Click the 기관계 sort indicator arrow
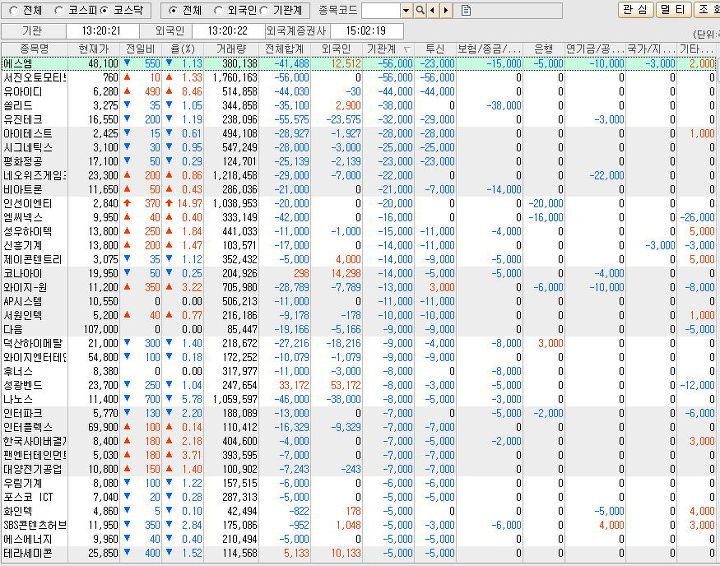 [x=407, y=49]
